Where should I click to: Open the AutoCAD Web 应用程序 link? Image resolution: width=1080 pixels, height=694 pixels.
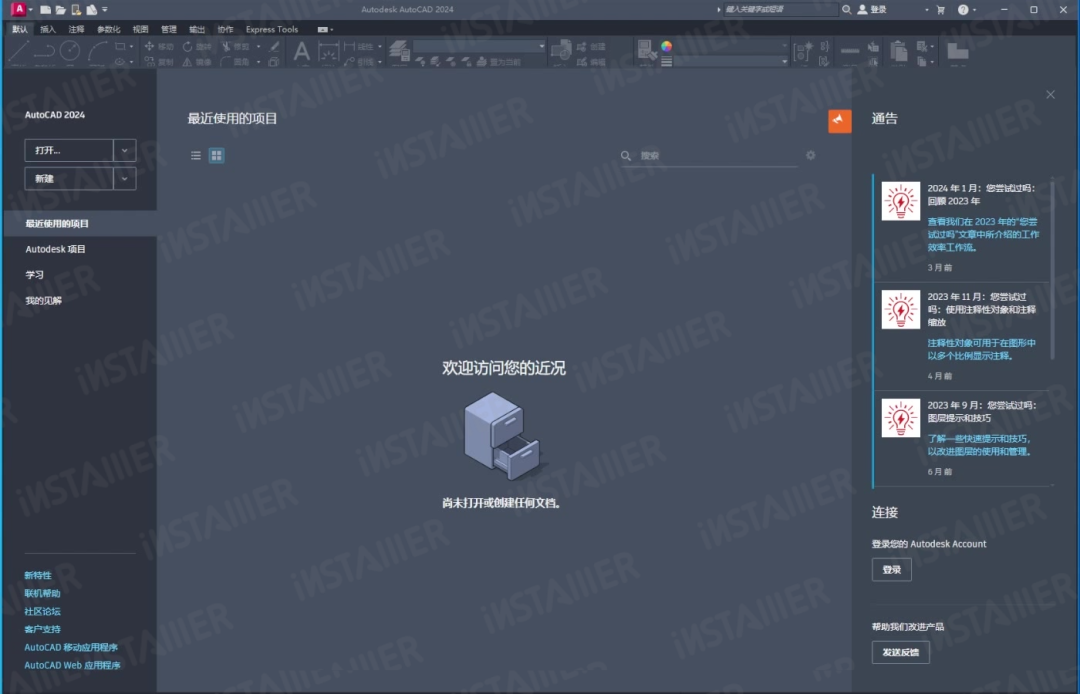pyautogui.click(x=72, y=666)
